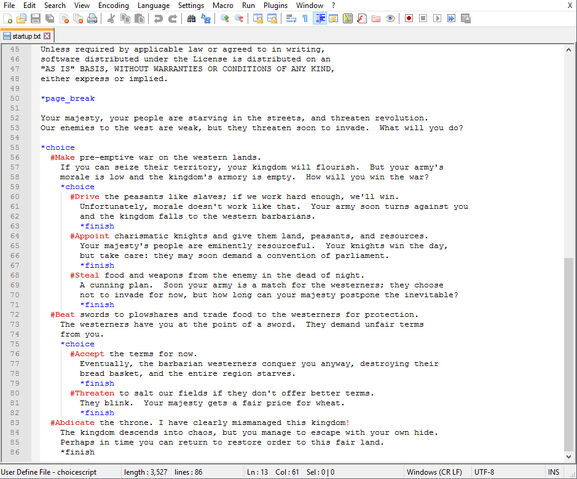Viewport: 577px width, 479px height.
Task: Toggle monitoring with the eye icon
Action: (x=390, y=18)
